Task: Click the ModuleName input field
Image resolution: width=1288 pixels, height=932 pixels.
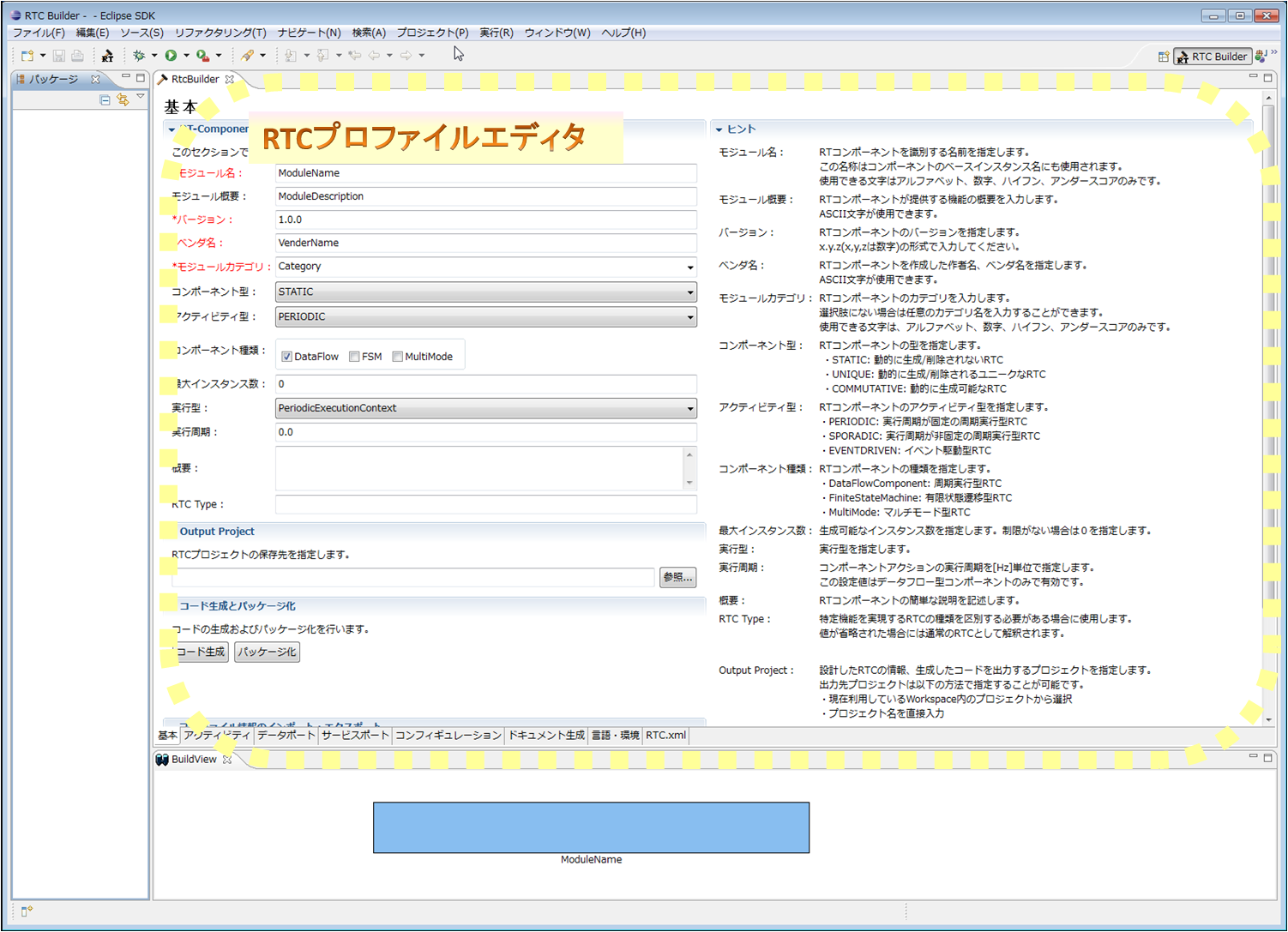Action: (485, 173)
